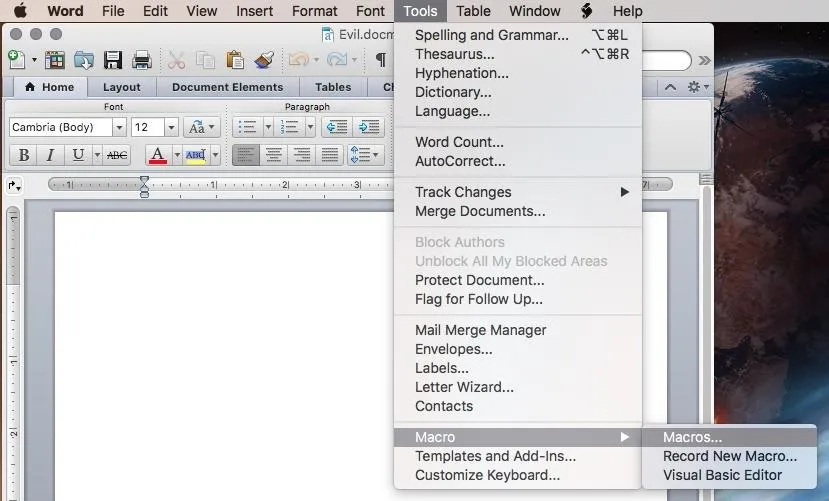The height and width of the screenshot is (501, 829).
Task: Click the Cambria (Body) font field
Action: pos(60,127)
